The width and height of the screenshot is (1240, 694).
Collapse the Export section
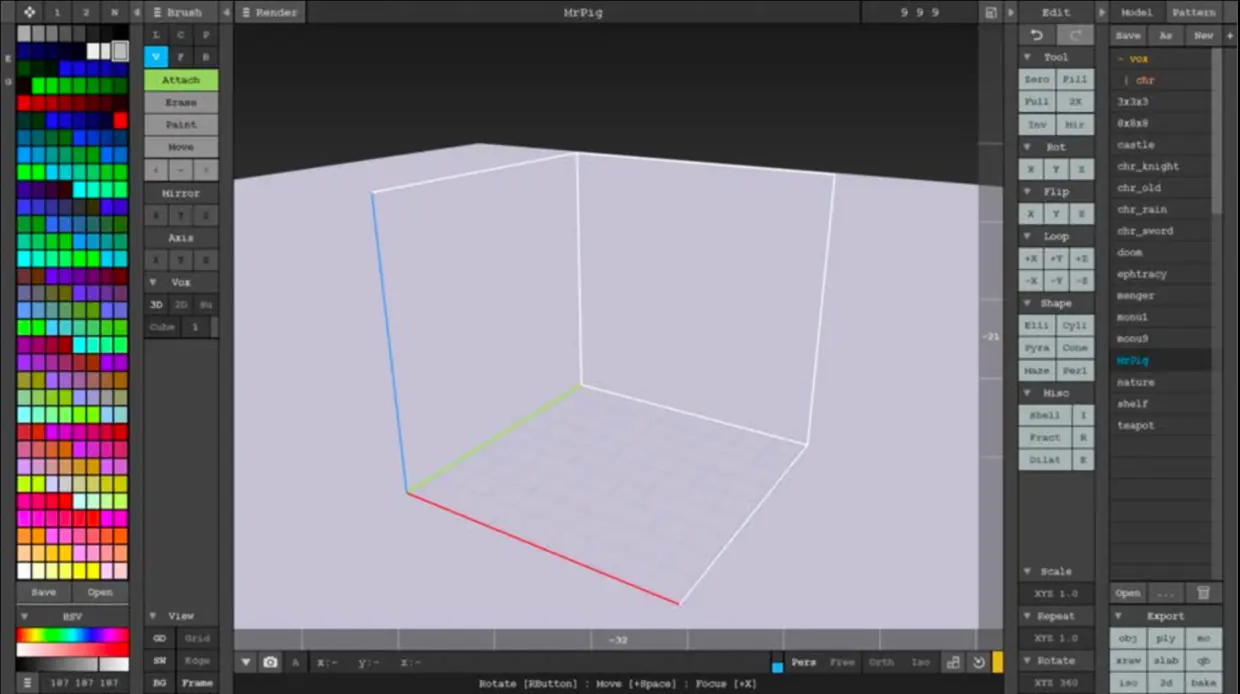1119,616
